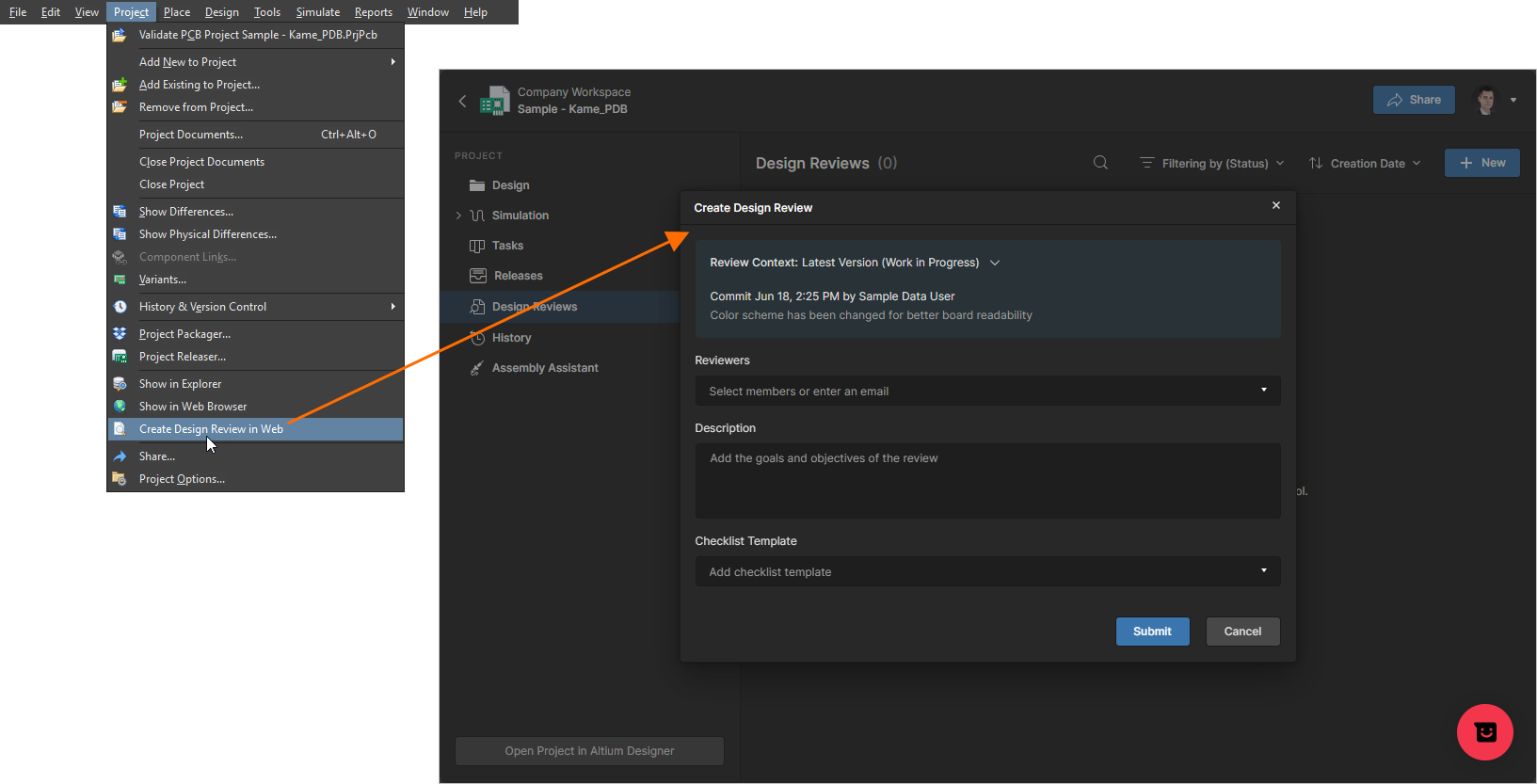Open History in the project sidebar

click(x=501, y=338)
